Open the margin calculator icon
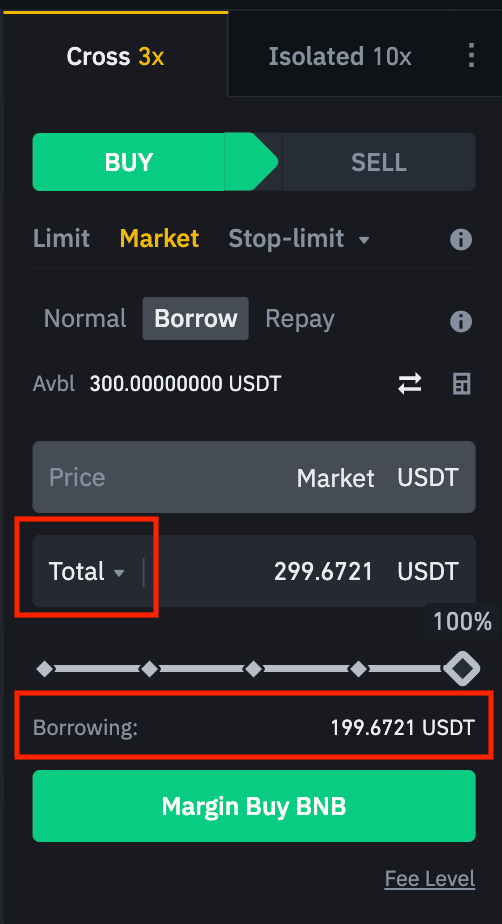Screen dimensions: 502x924 [461, 384]
